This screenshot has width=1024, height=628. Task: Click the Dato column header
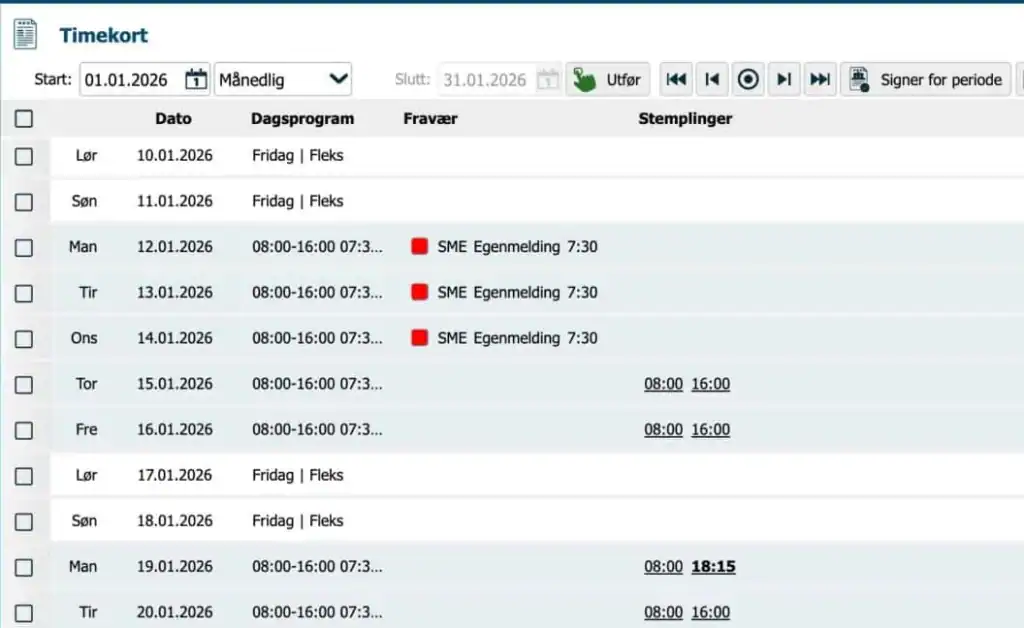tap(173, 118)
